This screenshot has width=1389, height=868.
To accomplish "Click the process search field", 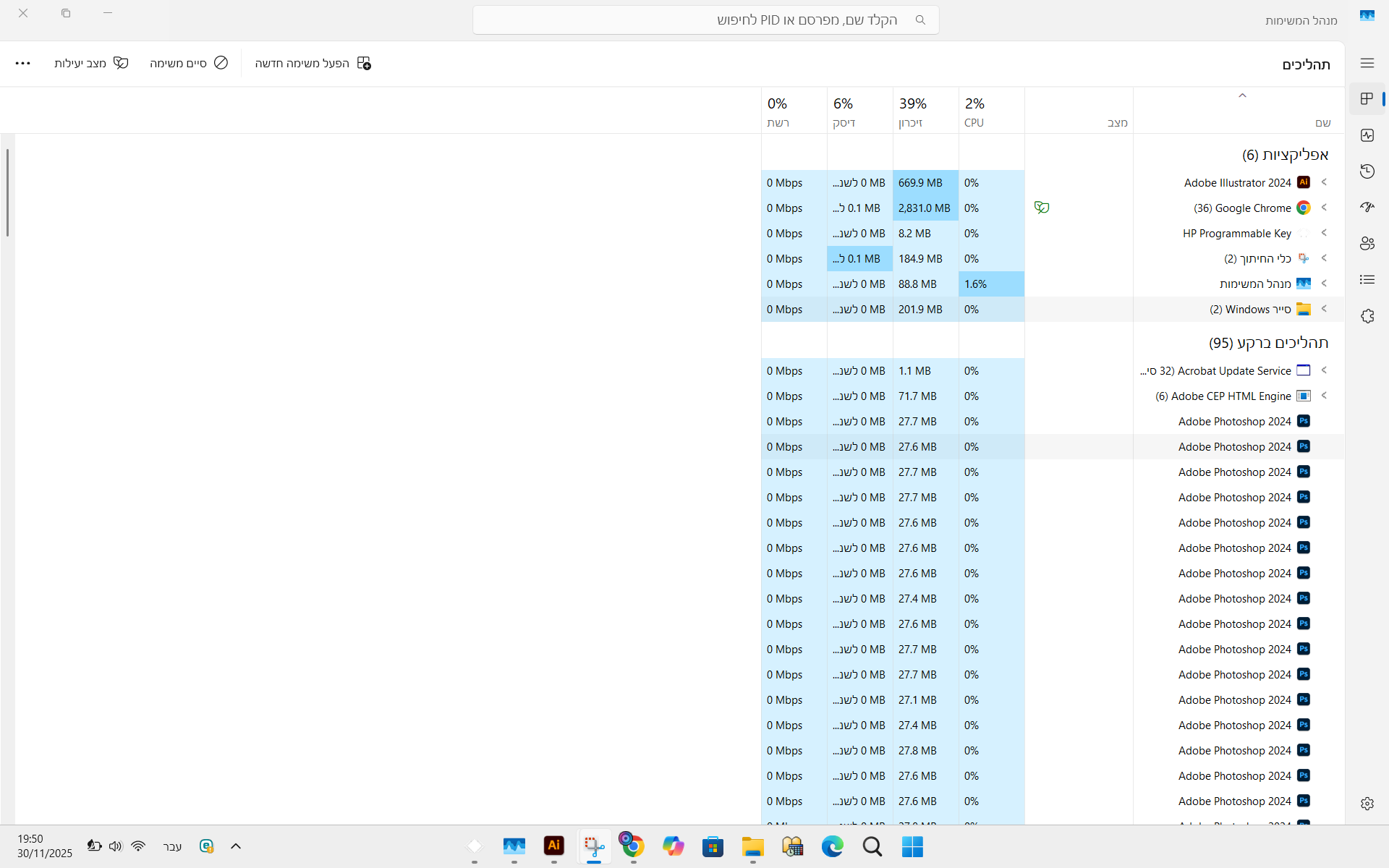I will [705, 20].
